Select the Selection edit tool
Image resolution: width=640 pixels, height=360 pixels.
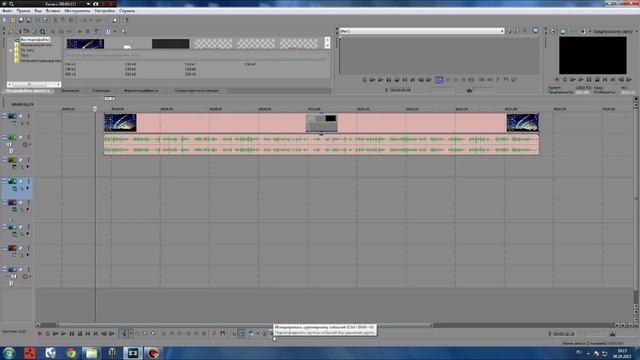coord(145,333)
